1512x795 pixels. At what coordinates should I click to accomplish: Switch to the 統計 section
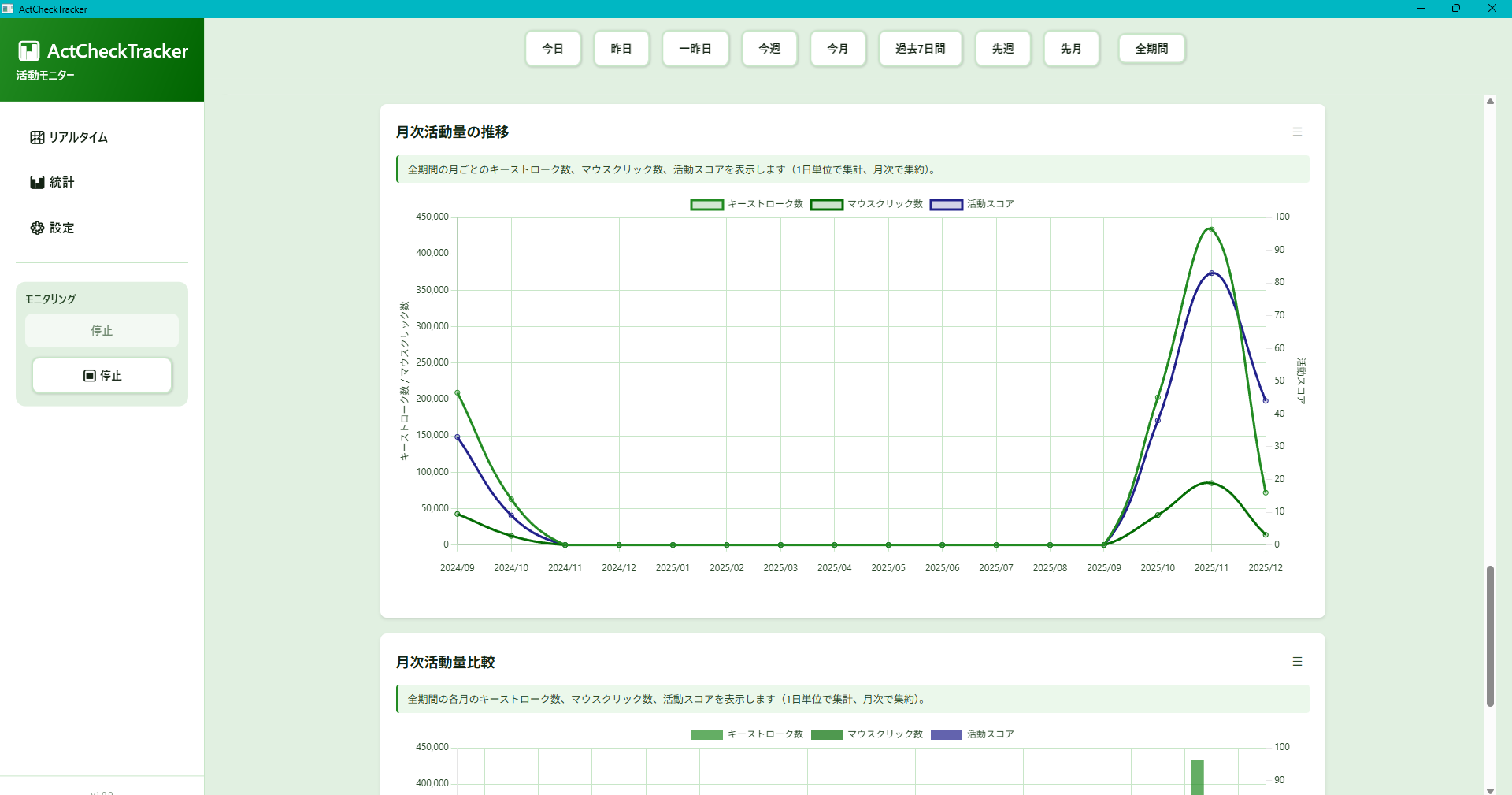pyautogui.click(x=61, y=182)
